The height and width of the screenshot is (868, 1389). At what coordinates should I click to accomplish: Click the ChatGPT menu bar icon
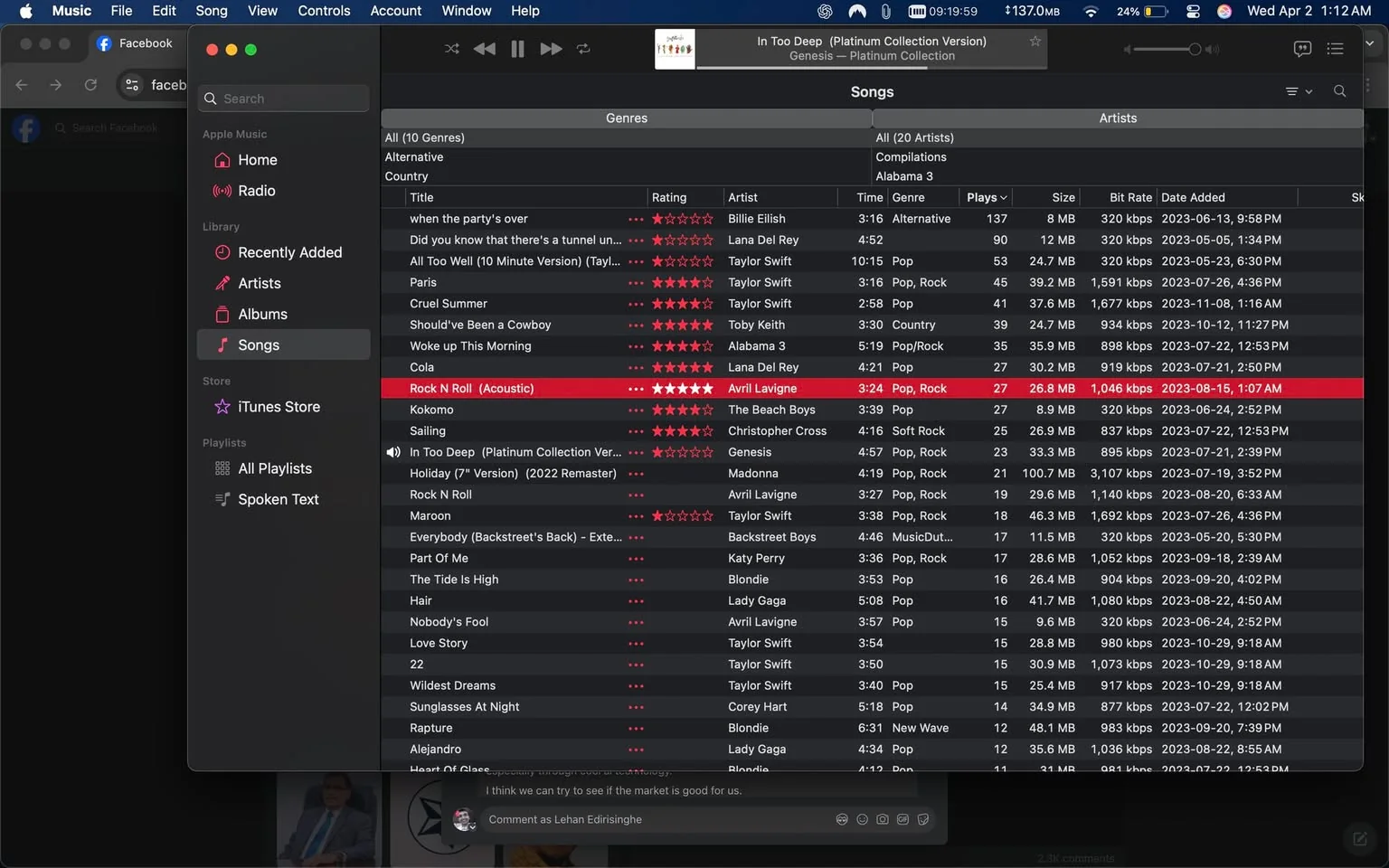pyautogui.click(x=825, y=11)
